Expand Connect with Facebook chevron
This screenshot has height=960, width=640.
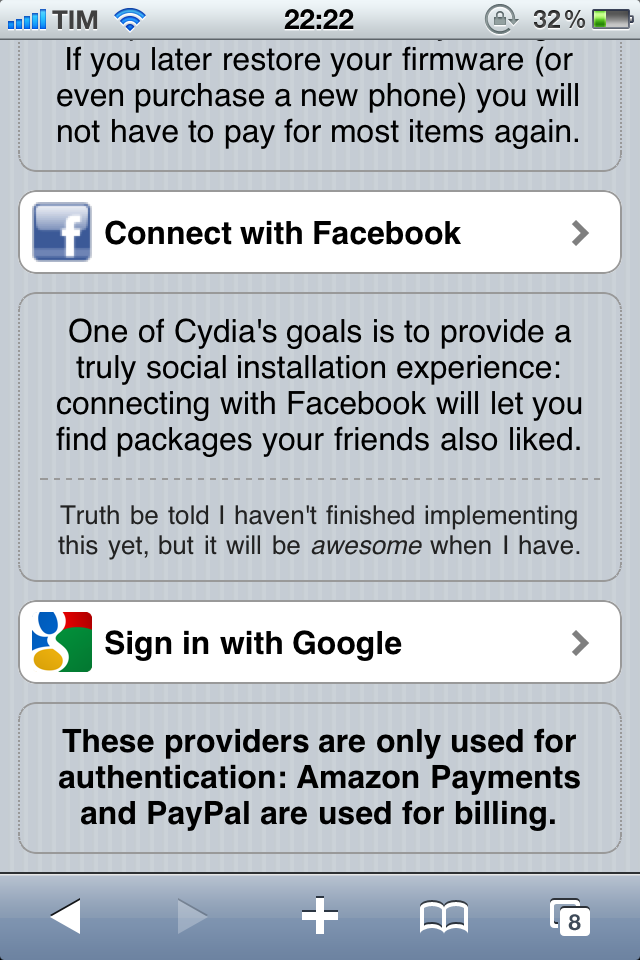pos(580,234)
